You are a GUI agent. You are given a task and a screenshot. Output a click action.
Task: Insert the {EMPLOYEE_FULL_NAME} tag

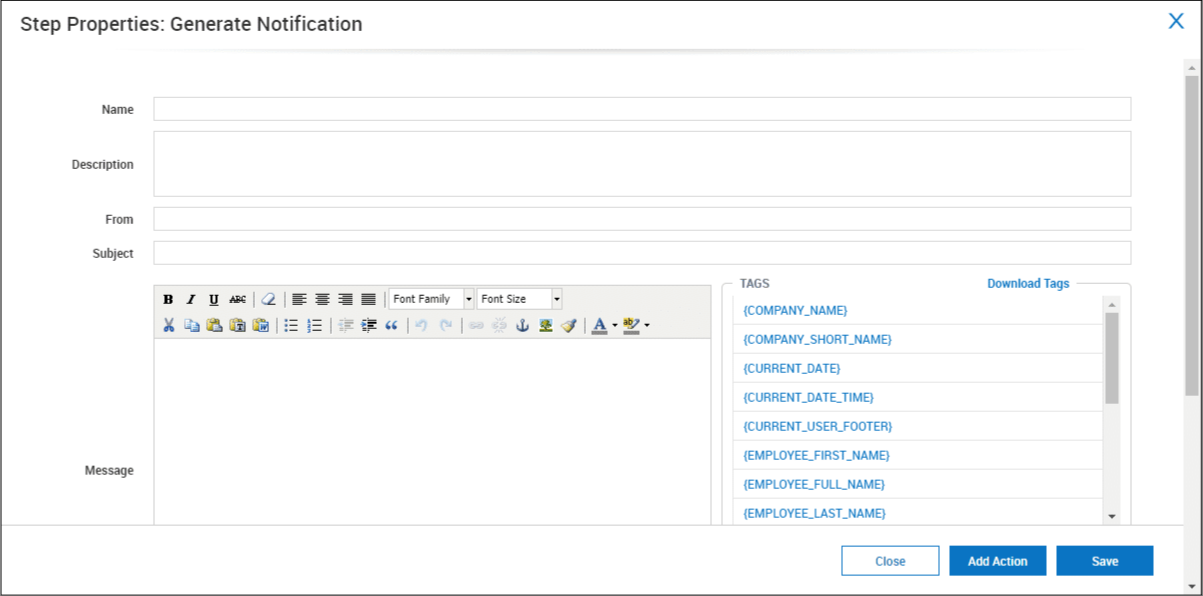click(814, 485)
